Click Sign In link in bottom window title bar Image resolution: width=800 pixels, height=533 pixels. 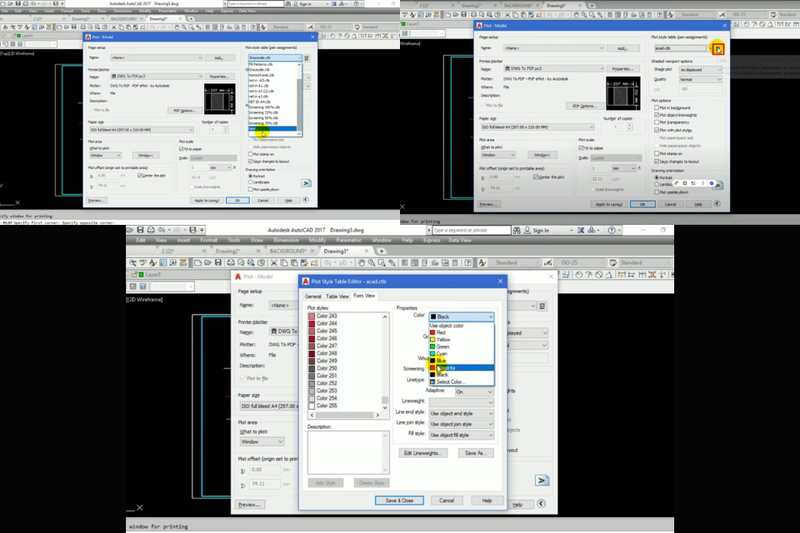point(540,231)
